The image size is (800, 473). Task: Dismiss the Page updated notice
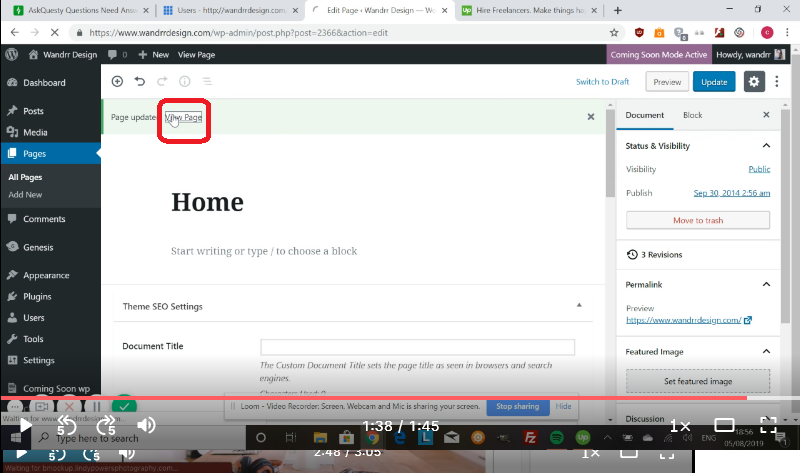coord(591,117)
